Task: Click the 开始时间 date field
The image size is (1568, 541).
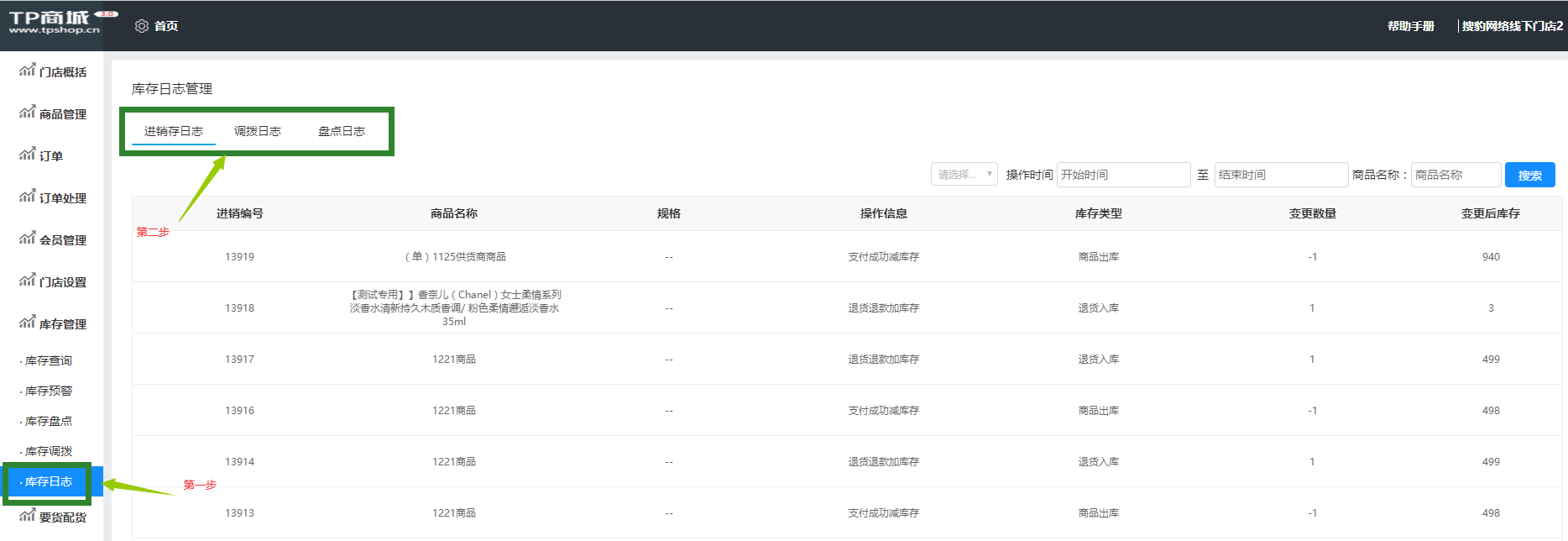Action: click(1122, 175)
